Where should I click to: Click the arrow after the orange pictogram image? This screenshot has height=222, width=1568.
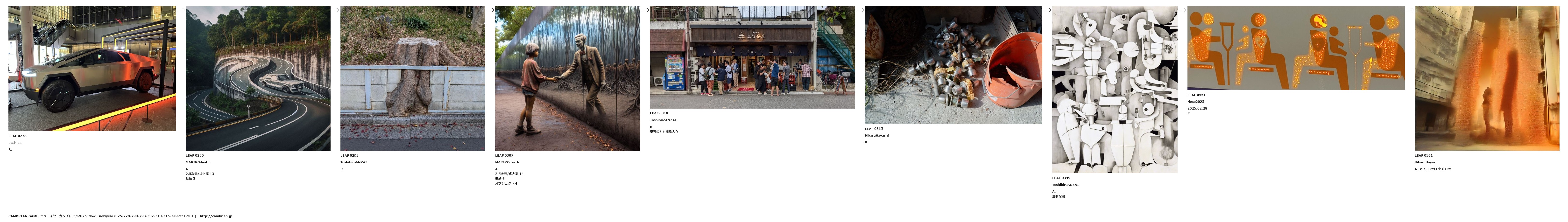click(1409, 10)
